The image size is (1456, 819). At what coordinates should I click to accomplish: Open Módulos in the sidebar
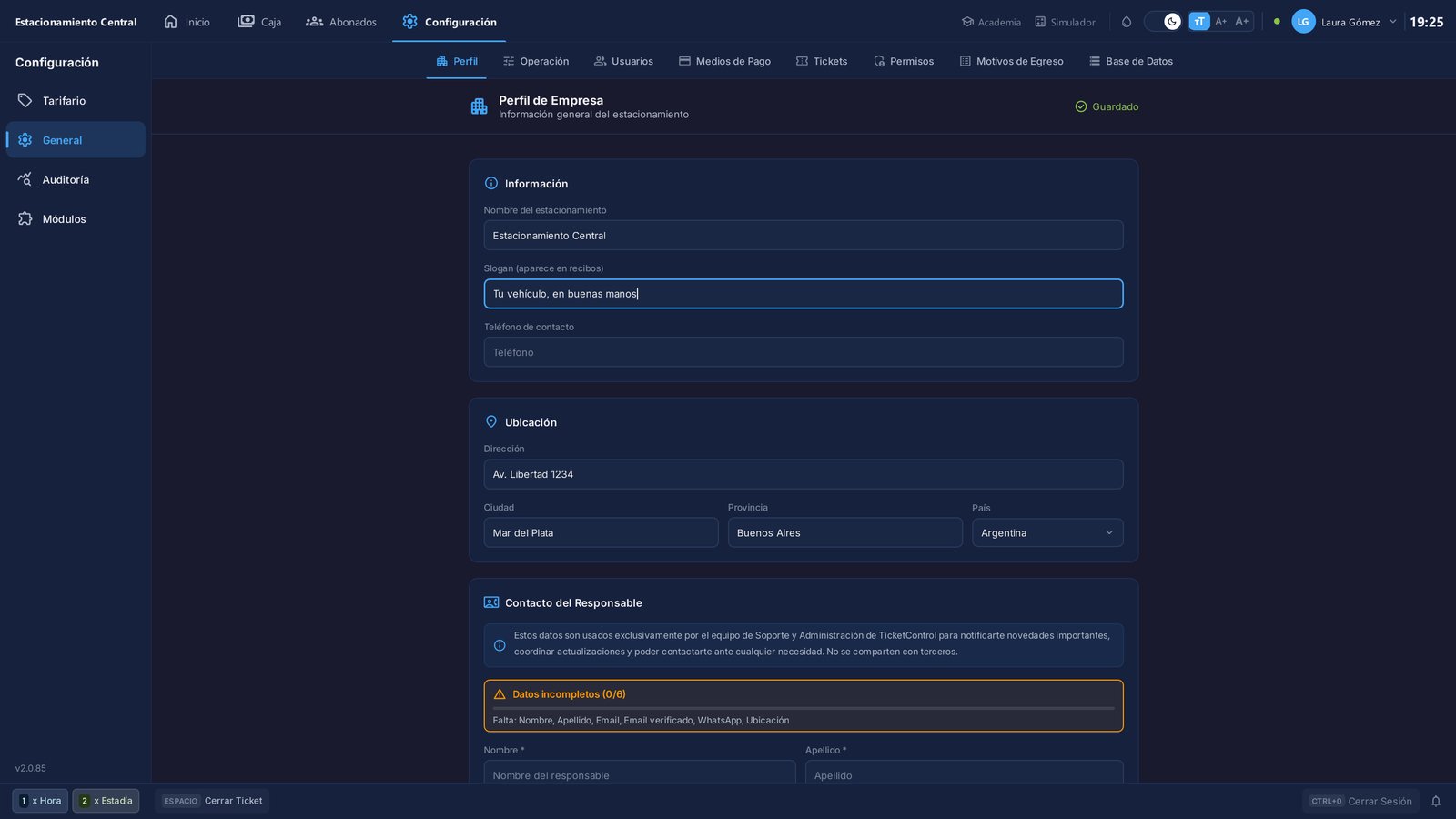76,219
